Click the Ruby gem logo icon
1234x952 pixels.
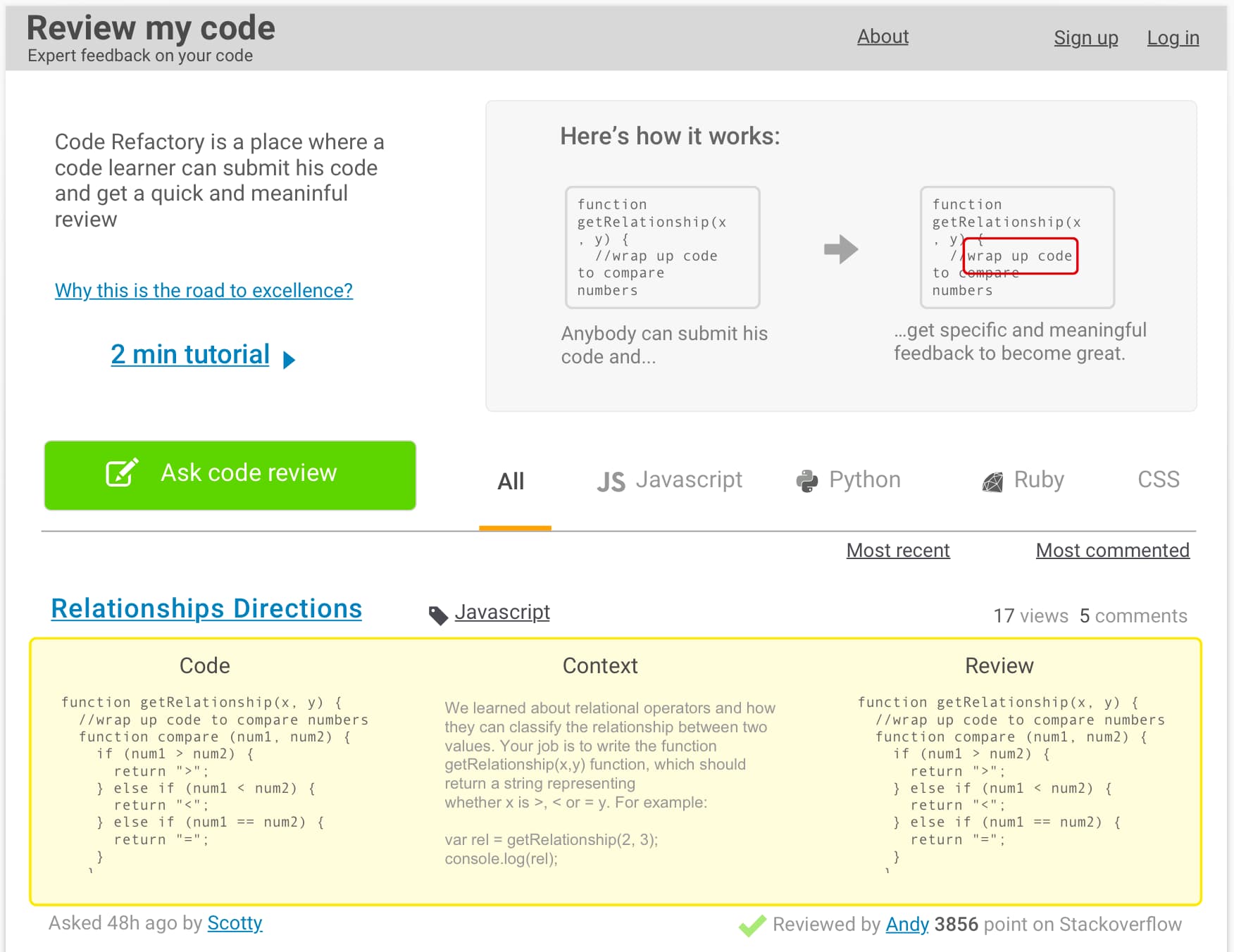[x=992, y=482]
